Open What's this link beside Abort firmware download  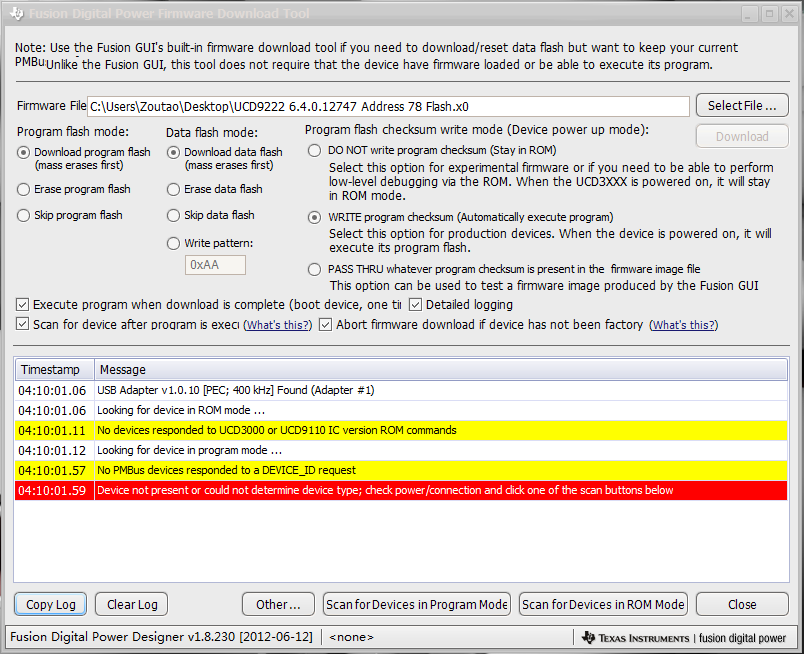684,325
